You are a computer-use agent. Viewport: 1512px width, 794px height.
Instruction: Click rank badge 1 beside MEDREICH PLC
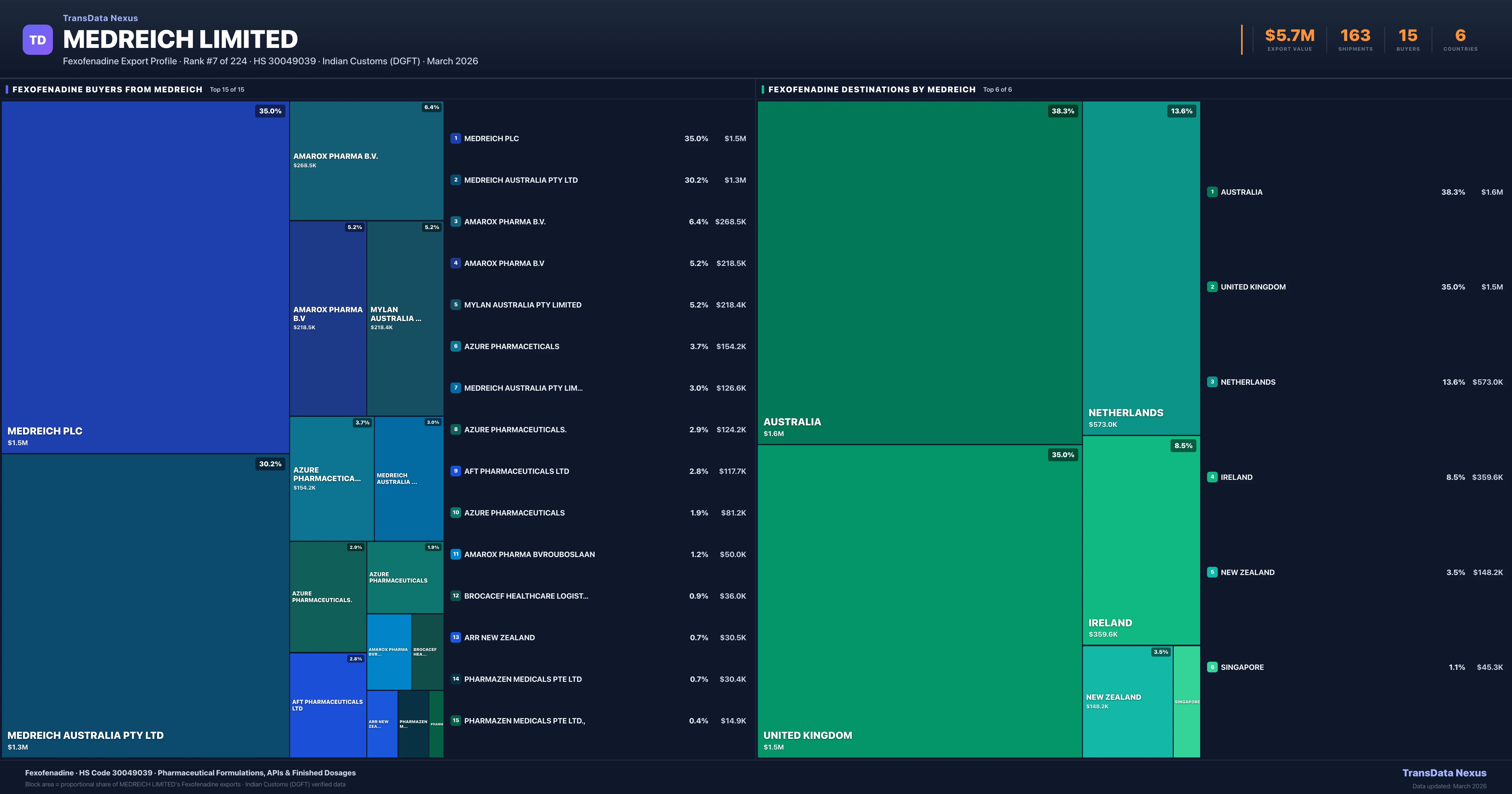[x=455, y=139]
